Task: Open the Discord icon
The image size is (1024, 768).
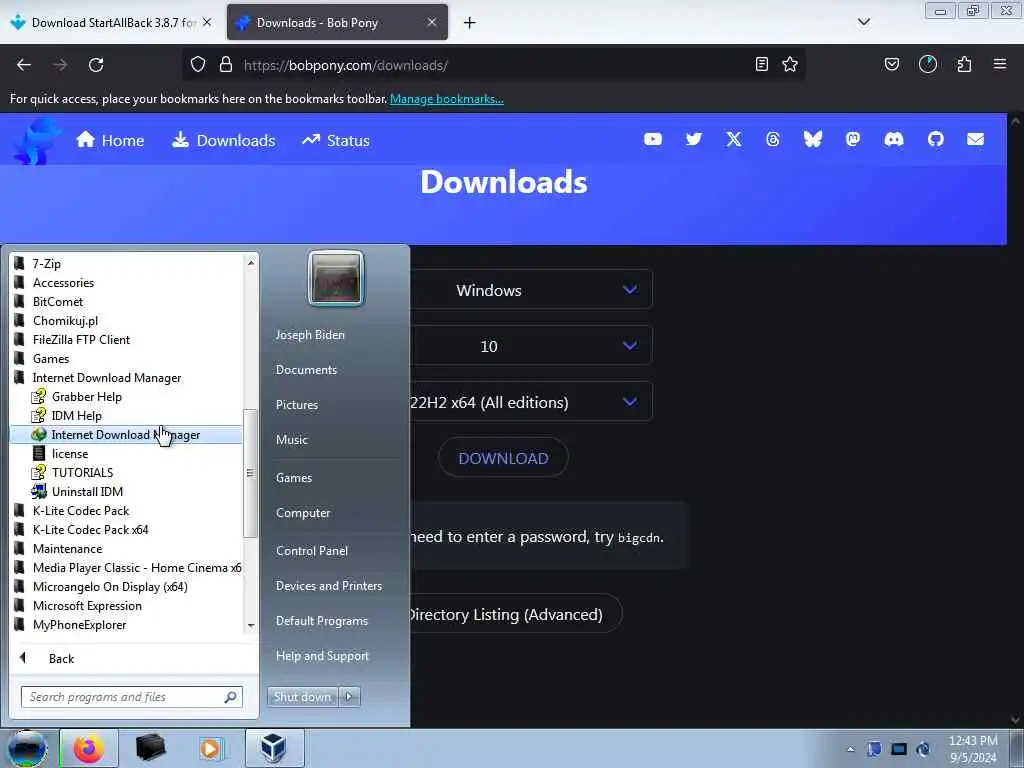Action: [893, 139]
